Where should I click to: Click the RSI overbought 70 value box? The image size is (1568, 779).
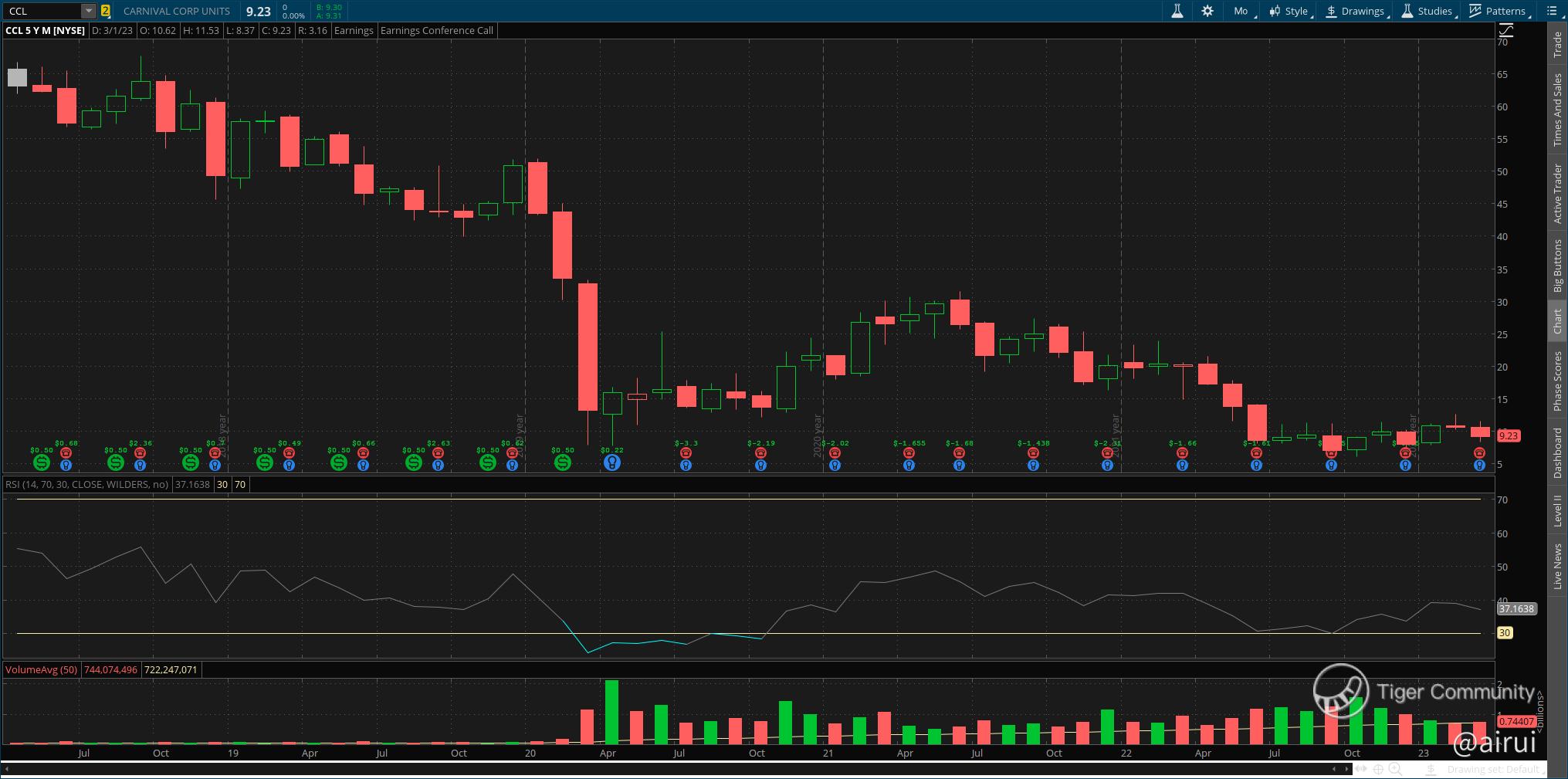pos(240,485)
